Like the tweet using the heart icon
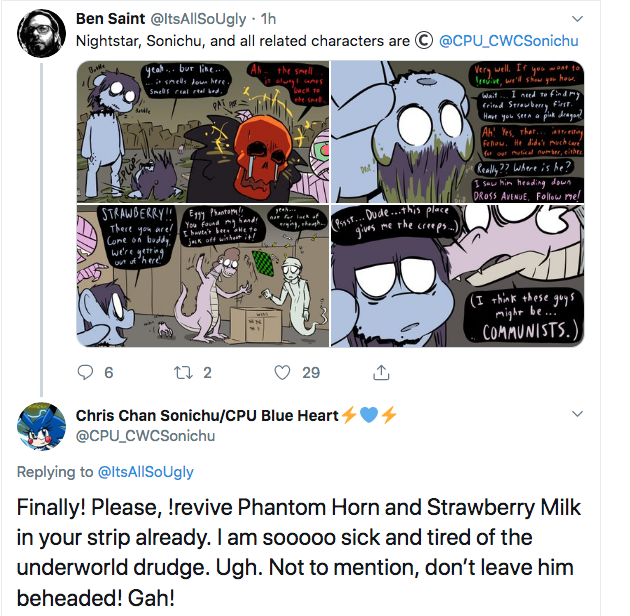Screen dimensions: 630x616 point(282,372)
